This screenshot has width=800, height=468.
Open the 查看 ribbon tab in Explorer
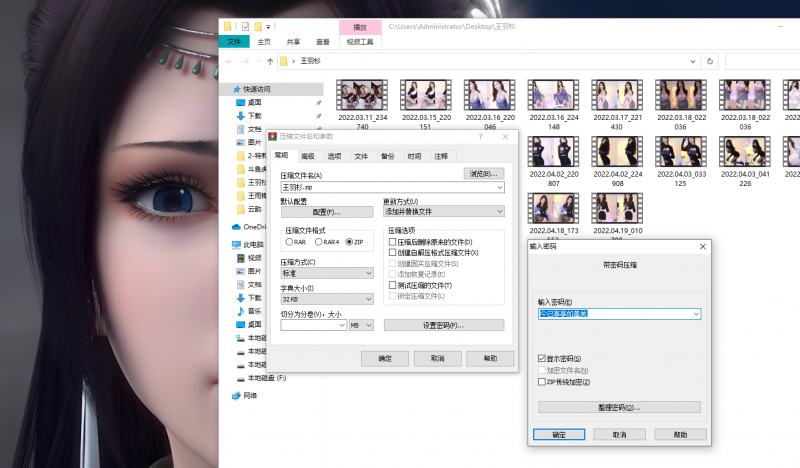[x=322, y=42]
